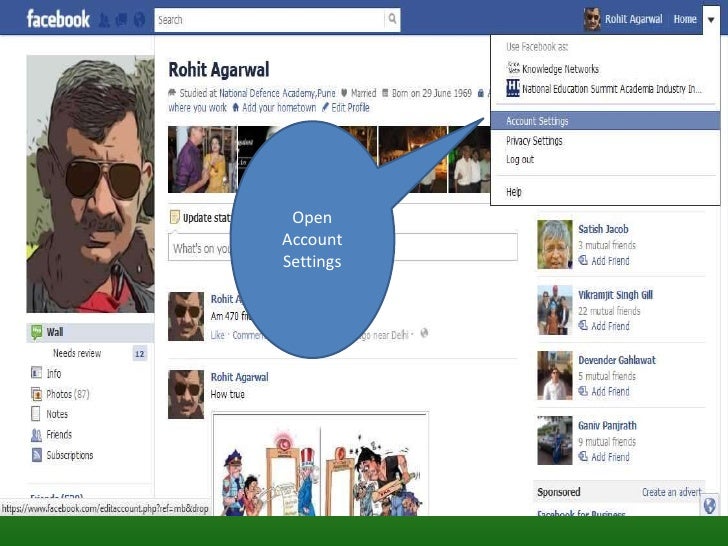The height and width of the screenshot is (546, 728).
Task: Switch to National Education Summit page identity
Action: [611, 89]
